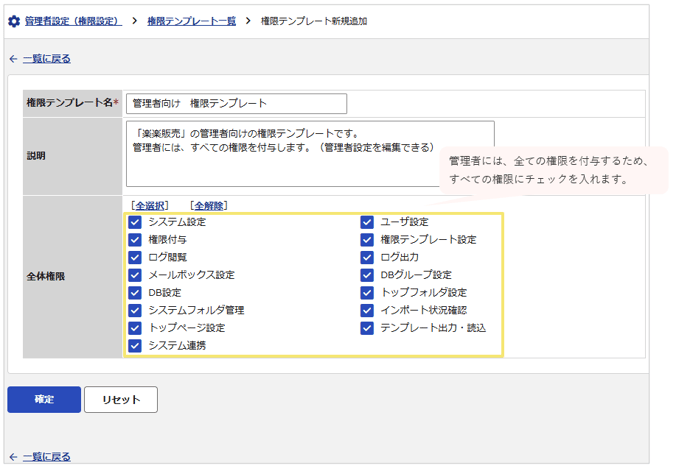Click 全選択 link
Viewport: 676px width, 471px height.
[150, 206]
